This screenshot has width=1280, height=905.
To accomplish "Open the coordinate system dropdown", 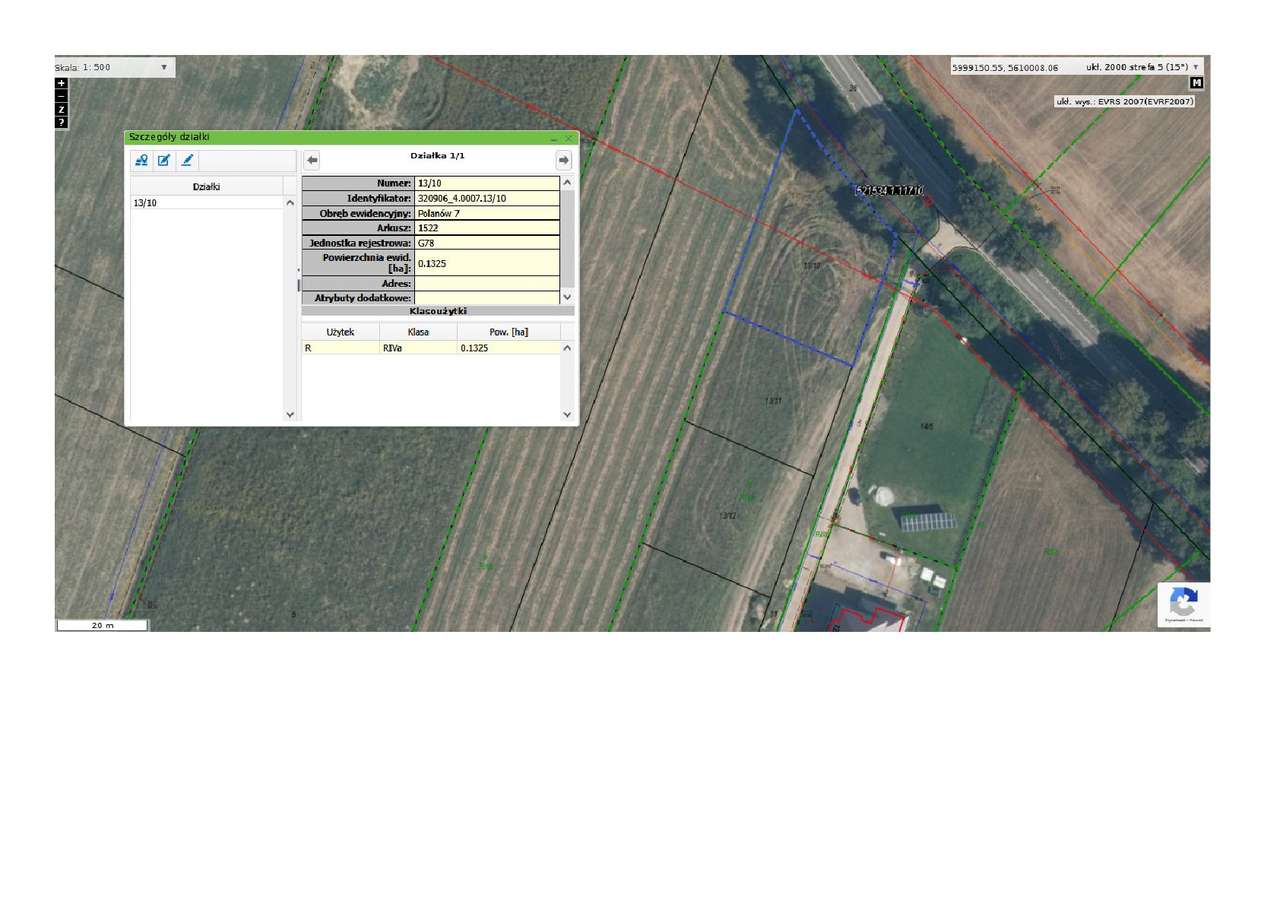I will (1142, 67).
